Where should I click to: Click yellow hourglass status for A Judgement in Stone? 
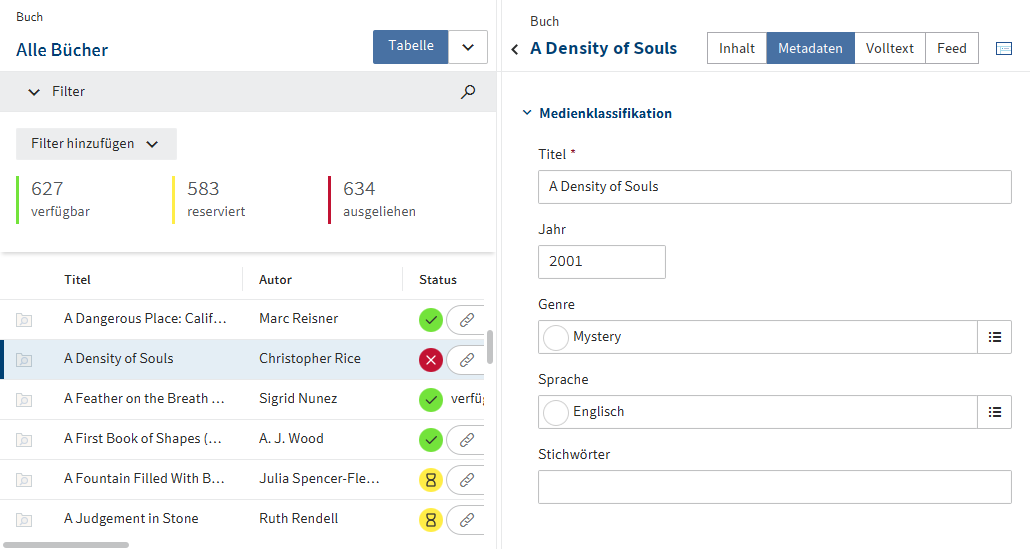(431, 520)
